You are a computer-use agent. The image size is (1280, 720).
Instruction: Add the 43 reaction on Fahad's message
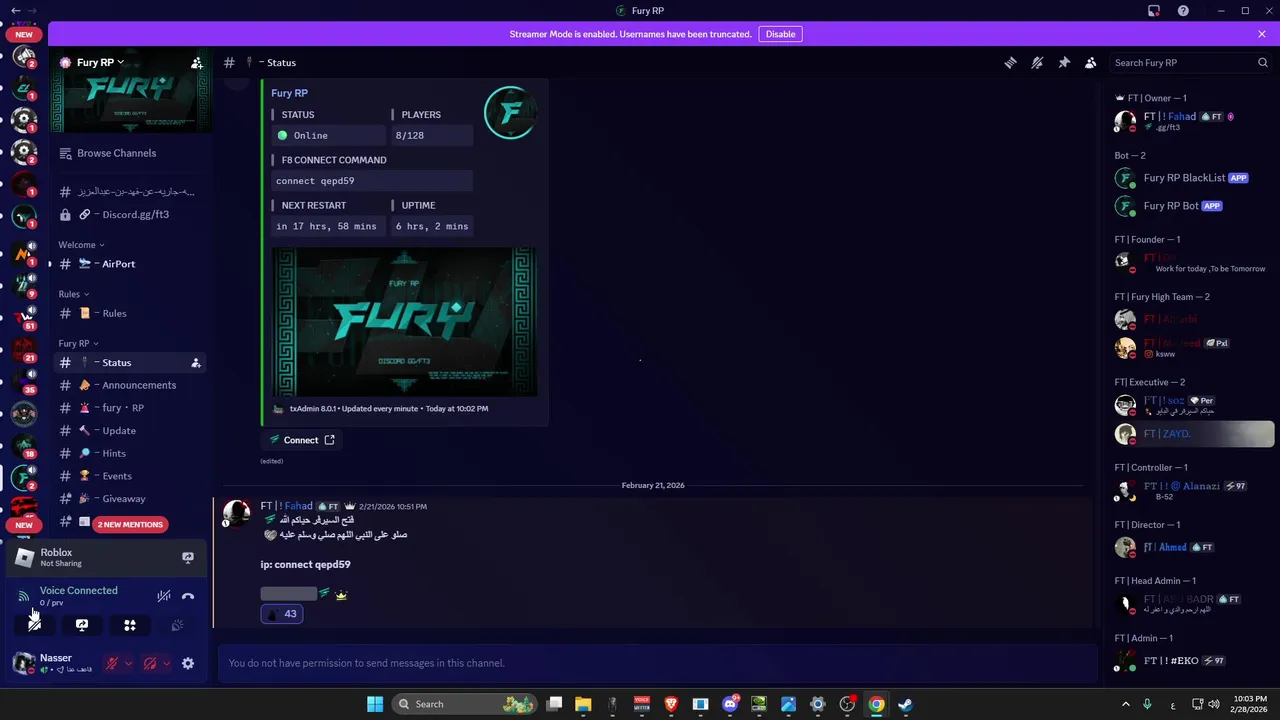(x=281, y=614)
